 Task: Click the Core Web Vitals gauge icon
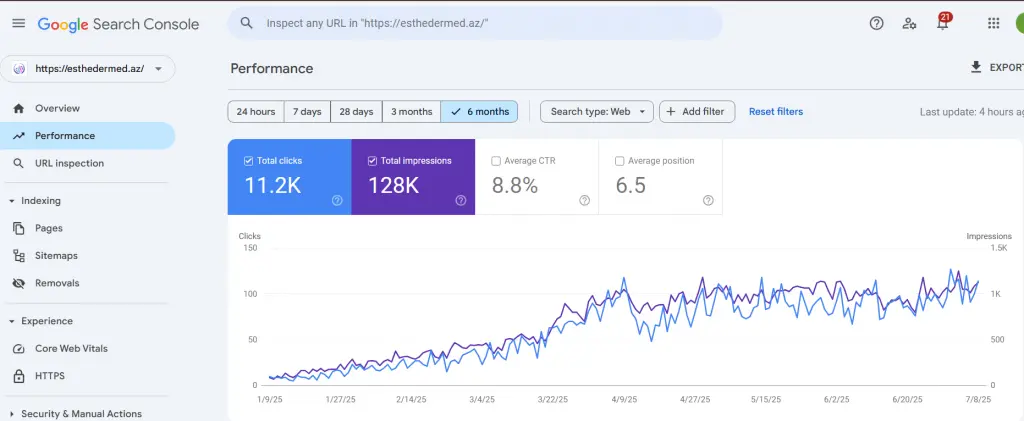coord(19,349)
